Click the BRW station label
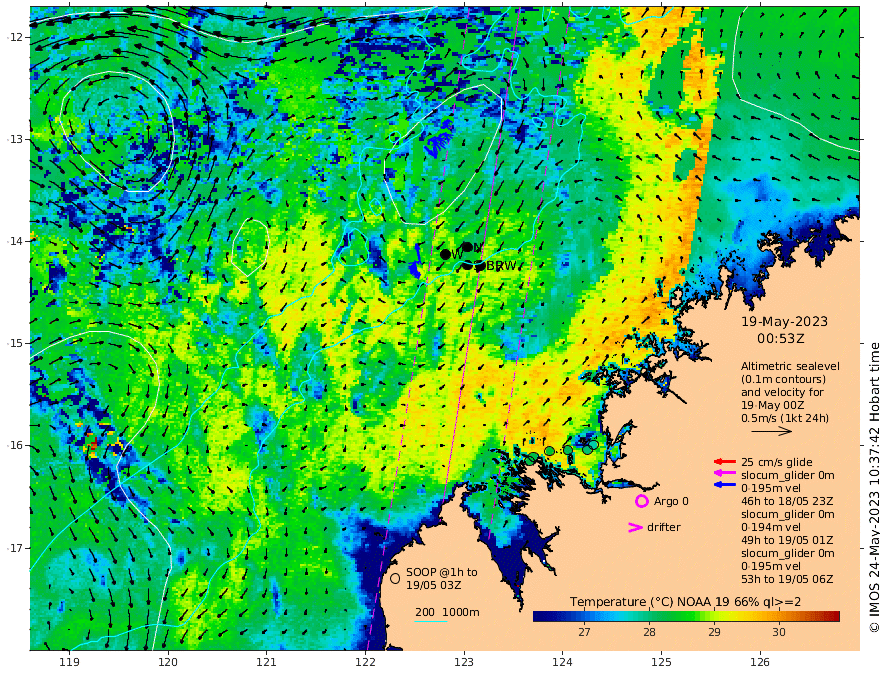This screenshot has height=680, width=880. 501,266
